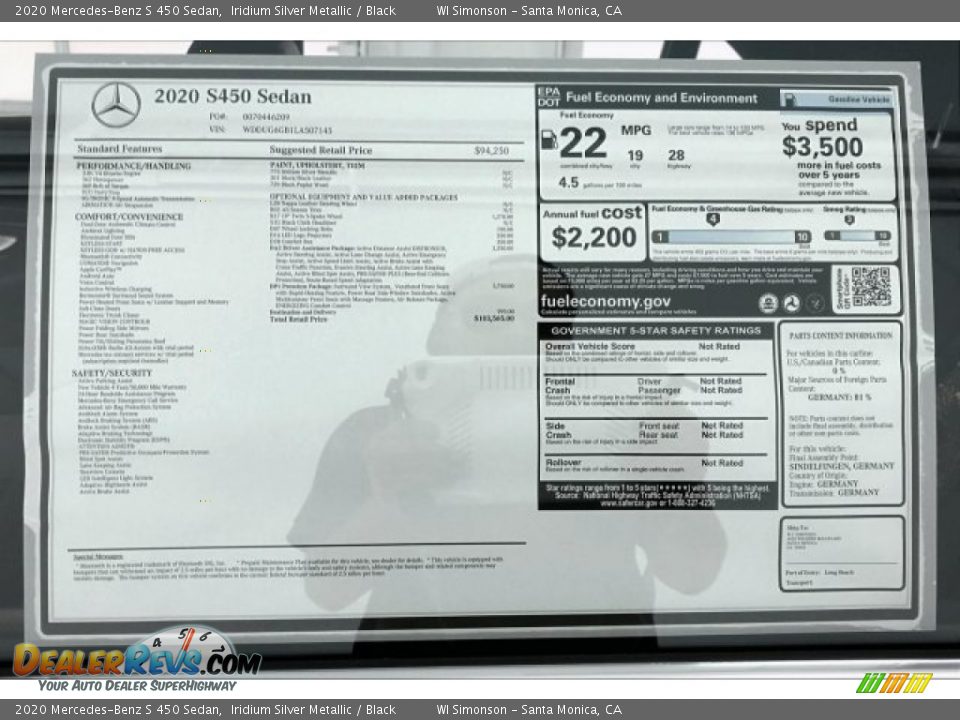Open the fueleconomy.gov link
The image size is (960, 720).
click(x=605, y=301)
